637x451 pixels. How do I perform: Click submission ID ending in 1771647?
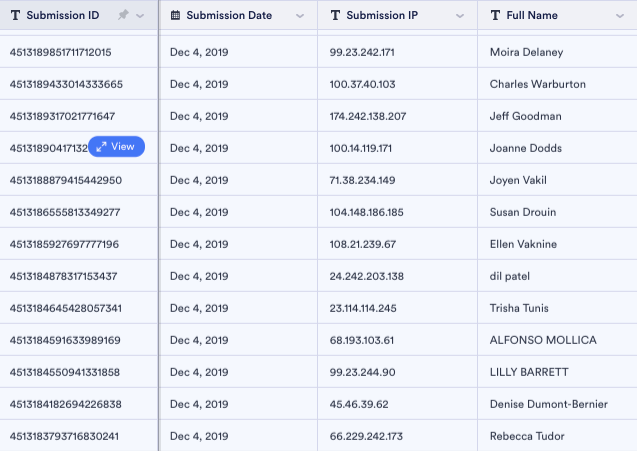pyautogui.click(x=62, y=116)
